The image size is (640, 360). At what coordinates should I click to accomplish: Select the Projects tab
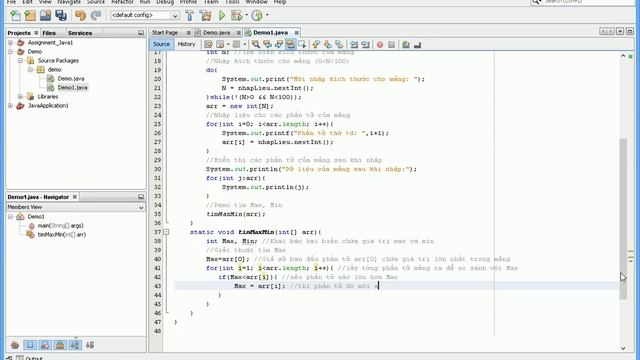point(19,33)
